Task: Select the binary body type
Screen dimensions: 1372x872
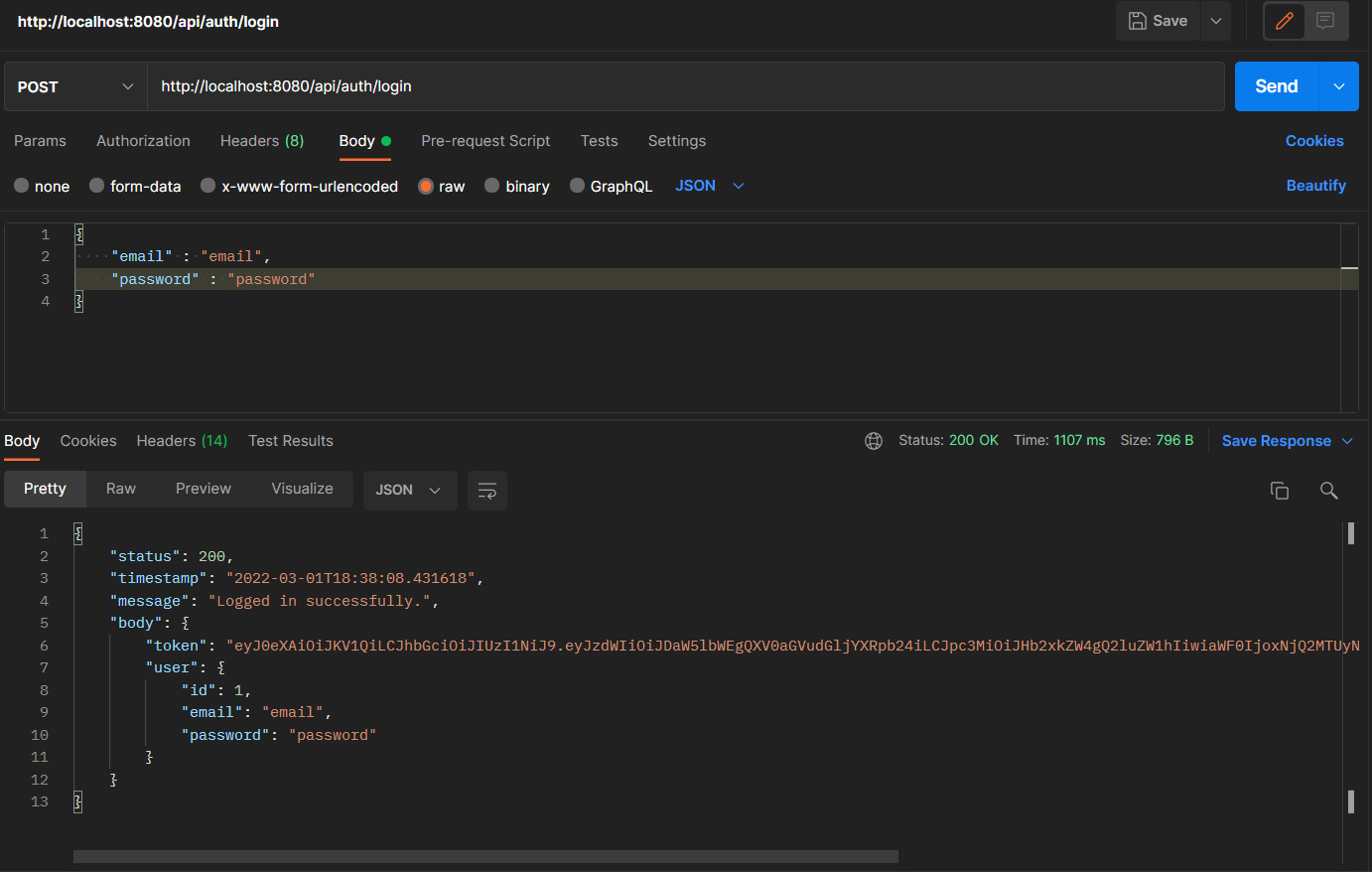Action: 517,186
